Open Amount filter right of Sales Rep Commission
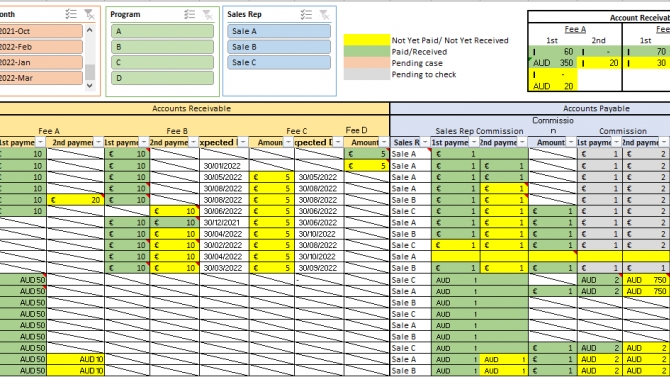The width and height of the screenshot is (670, 377). 571,142
